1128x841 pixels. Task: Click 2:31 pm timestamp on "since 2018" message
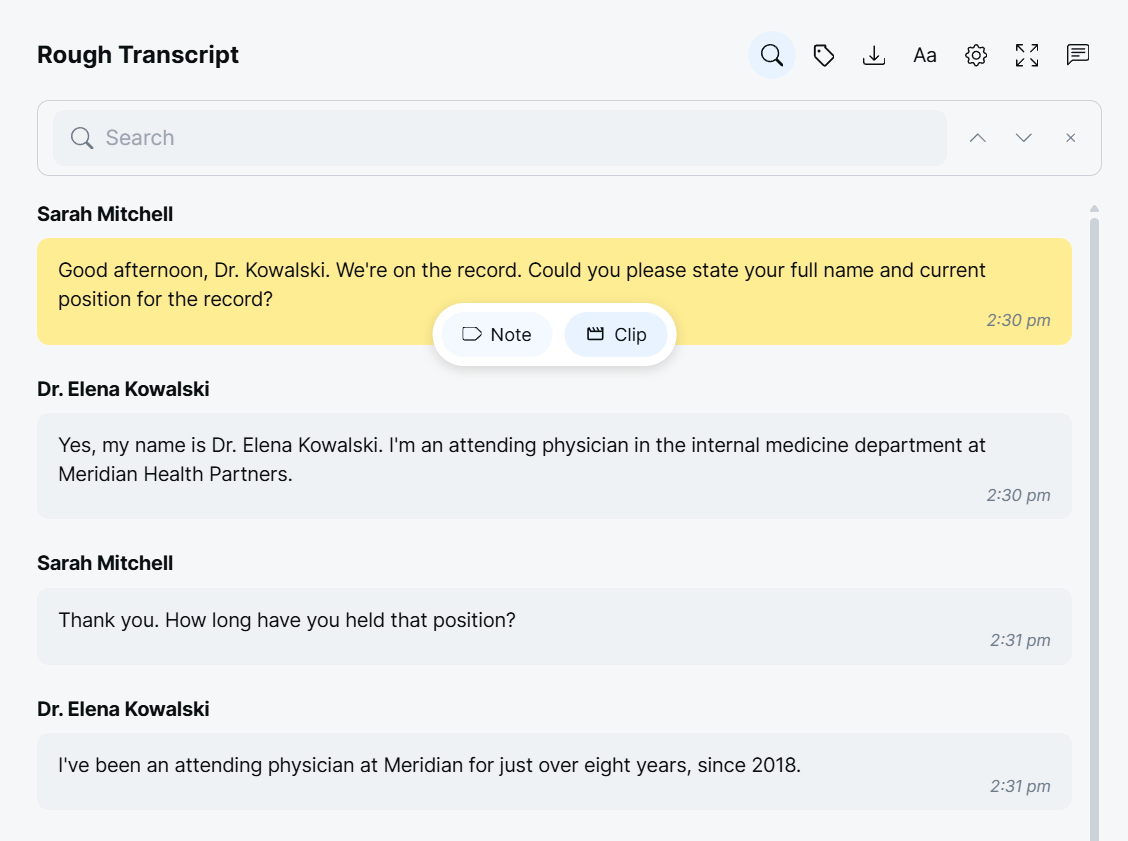tap(1020, 786)
